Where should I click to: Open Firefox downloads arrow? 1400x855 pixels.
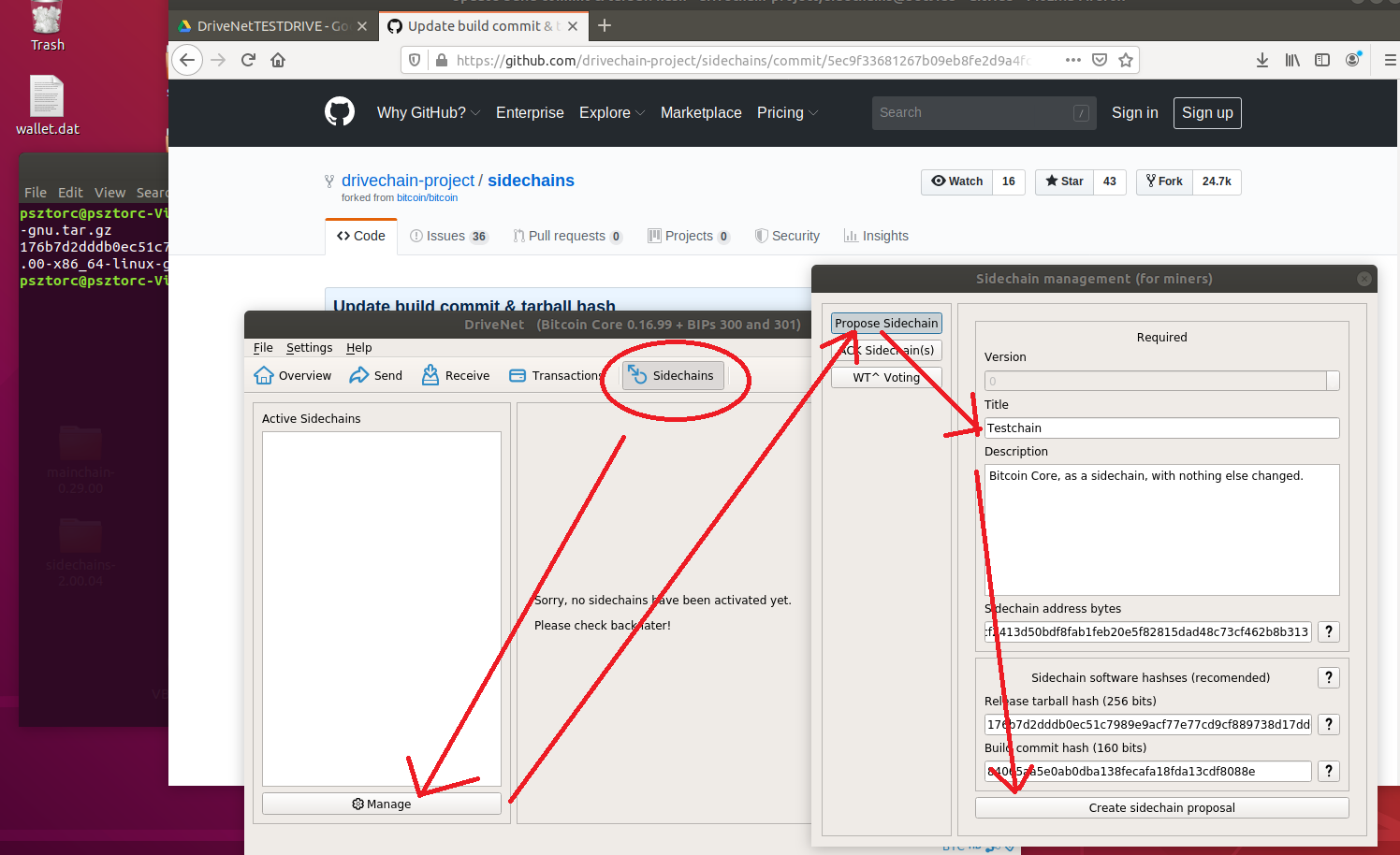1262,60
